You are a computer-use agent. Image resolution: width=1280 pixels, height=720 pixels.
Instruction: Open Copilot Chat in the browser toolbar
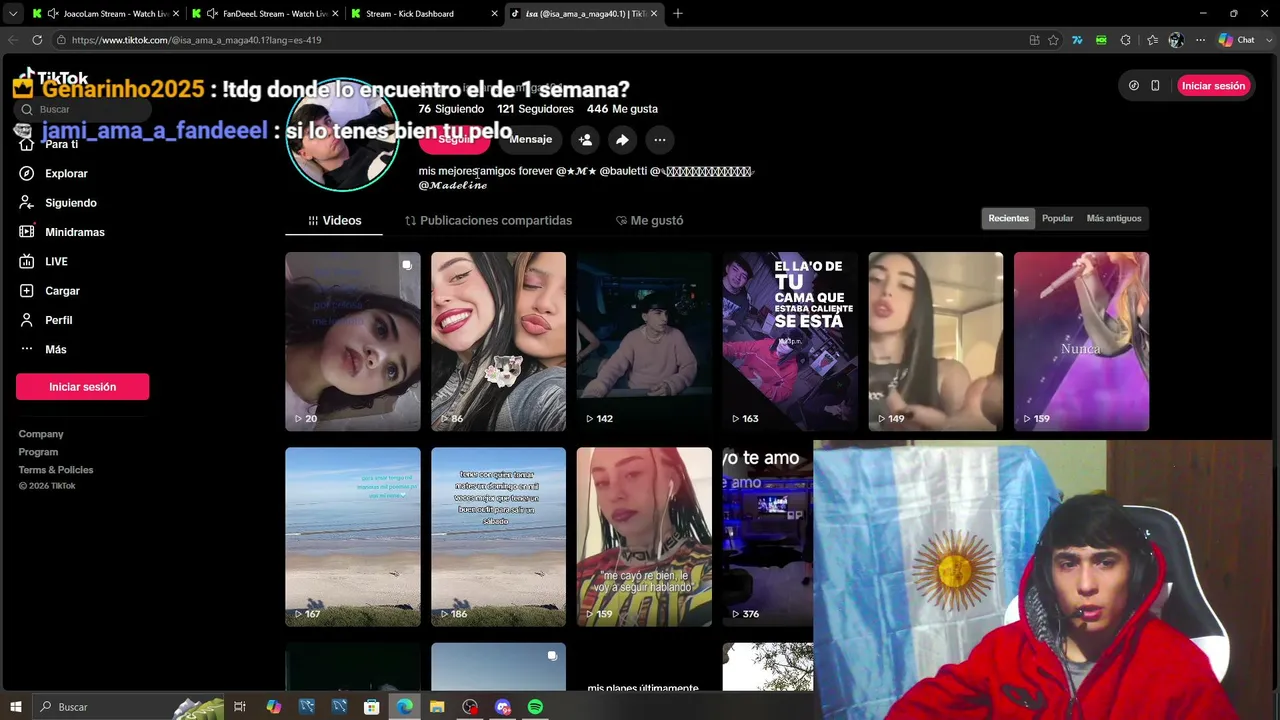1237,40
